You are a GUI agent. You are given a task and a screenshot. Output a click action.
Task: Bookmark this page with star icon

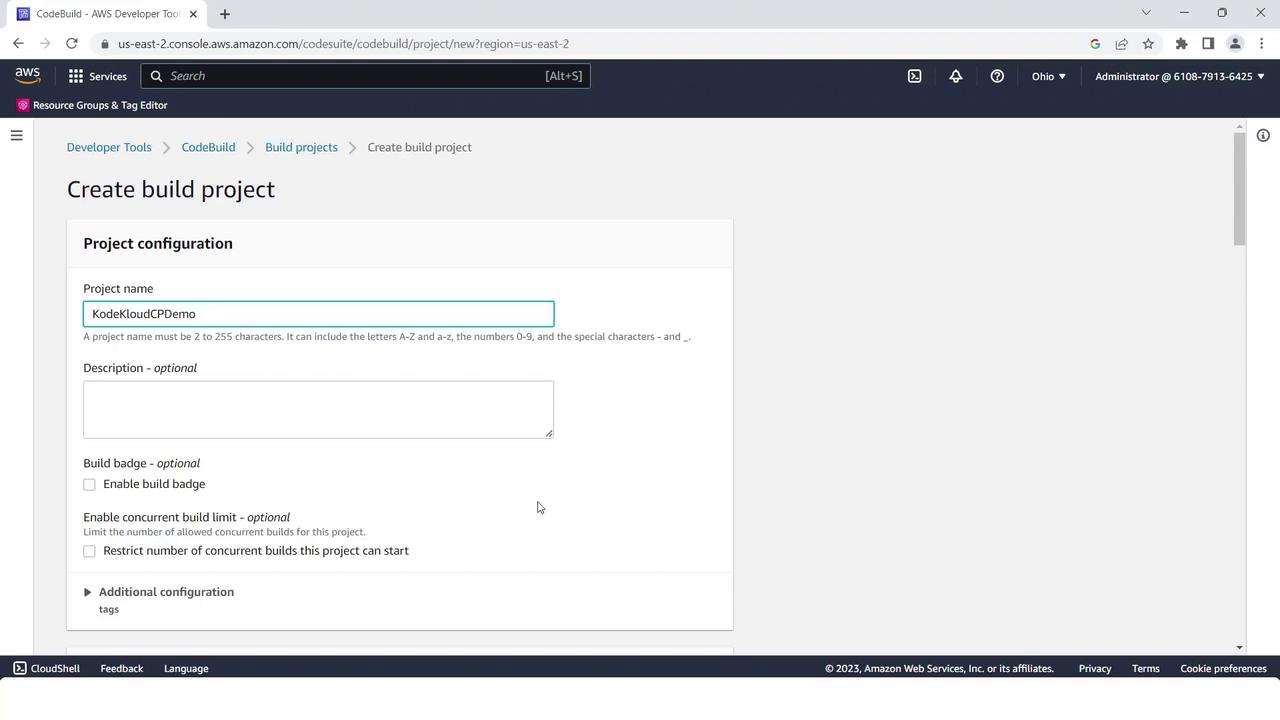click(1148, 44)
